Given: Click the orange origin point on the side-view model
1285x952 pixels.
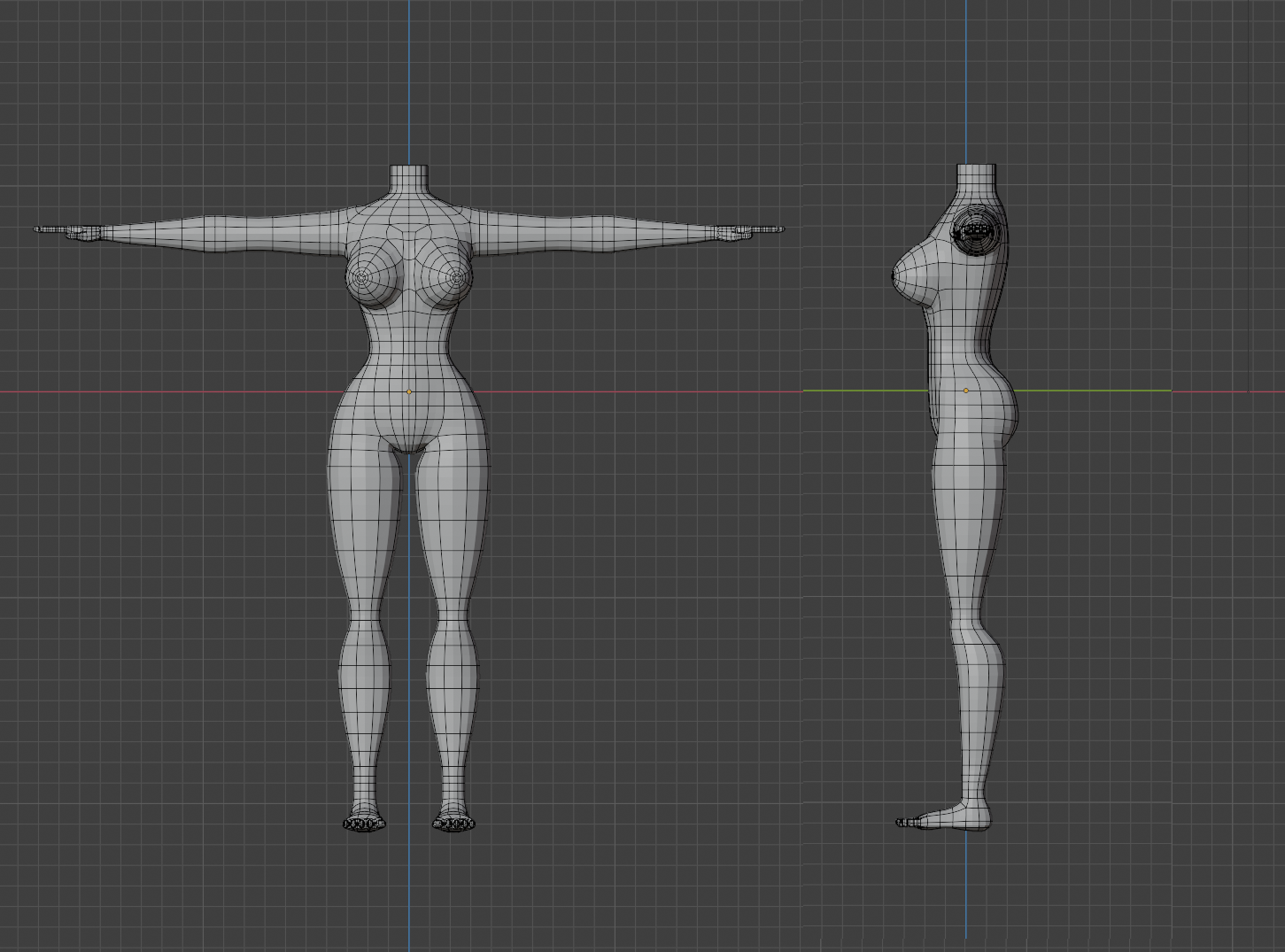Looking at the screenshot, I should click(966, 391).
